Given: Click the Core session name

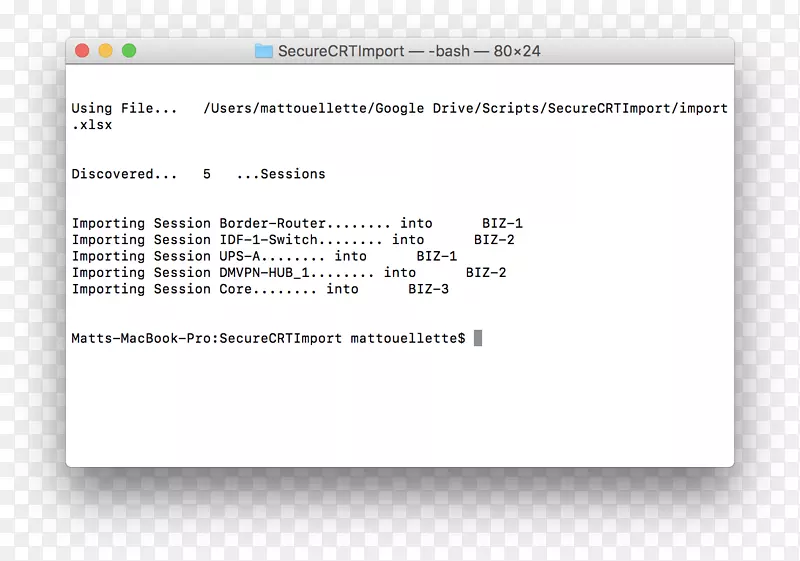Looking at the screenshot, I should tap(236, 289).
